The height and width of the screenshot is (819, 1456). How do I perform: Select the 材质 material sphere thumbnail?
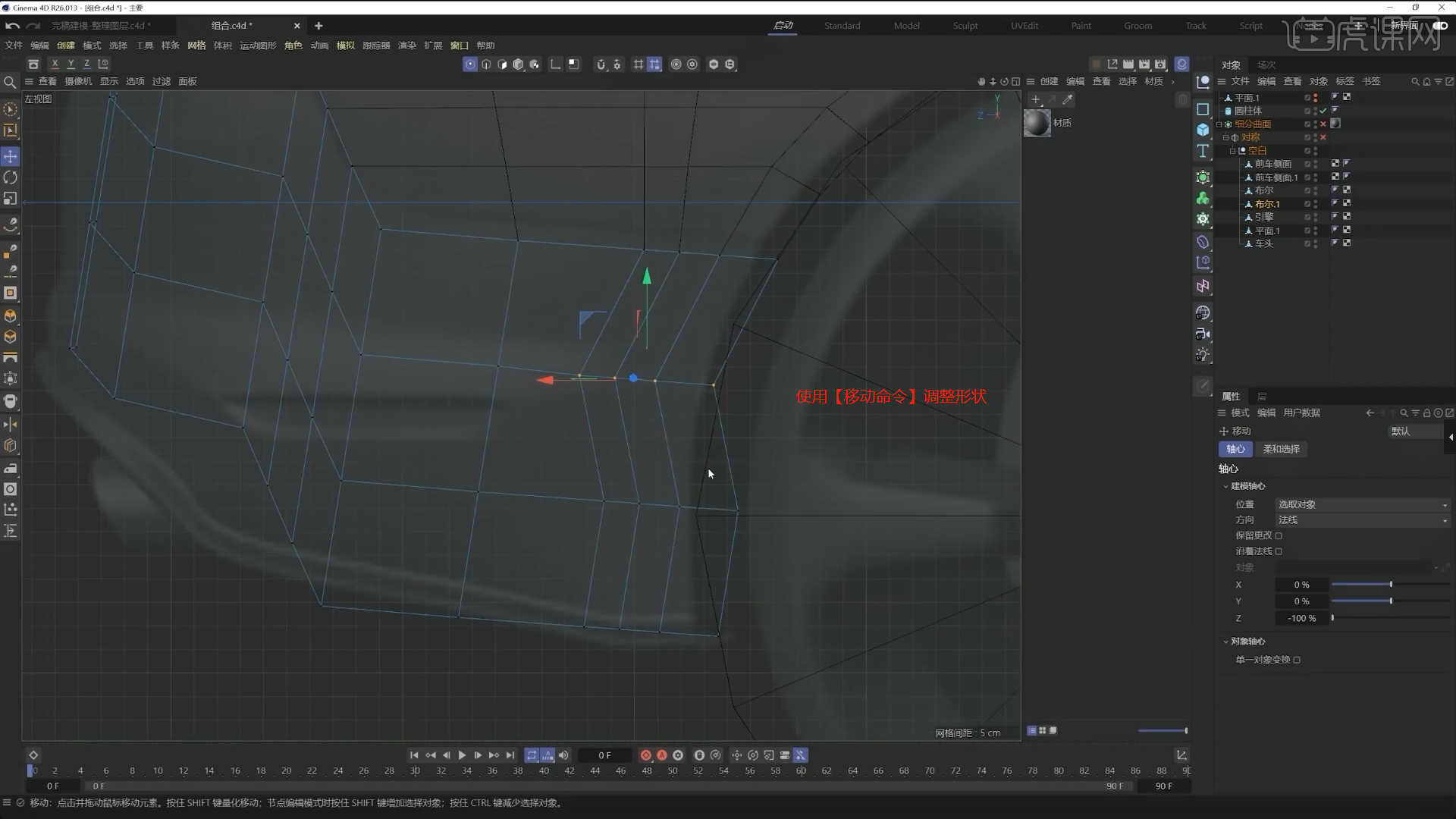click(1037, 123)
